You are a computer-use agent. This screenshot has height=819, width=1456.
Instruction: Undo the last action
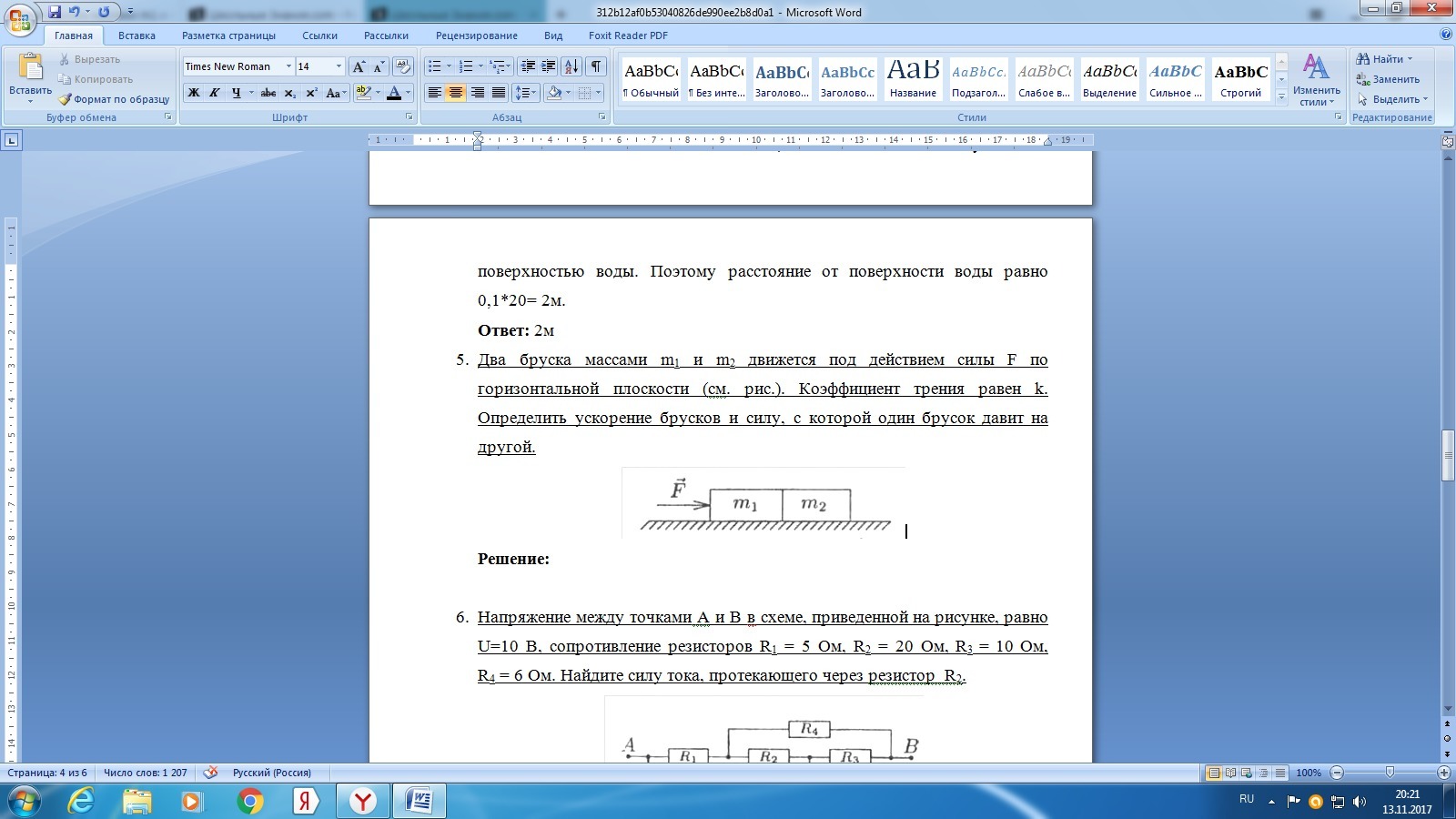click(75, 12)
